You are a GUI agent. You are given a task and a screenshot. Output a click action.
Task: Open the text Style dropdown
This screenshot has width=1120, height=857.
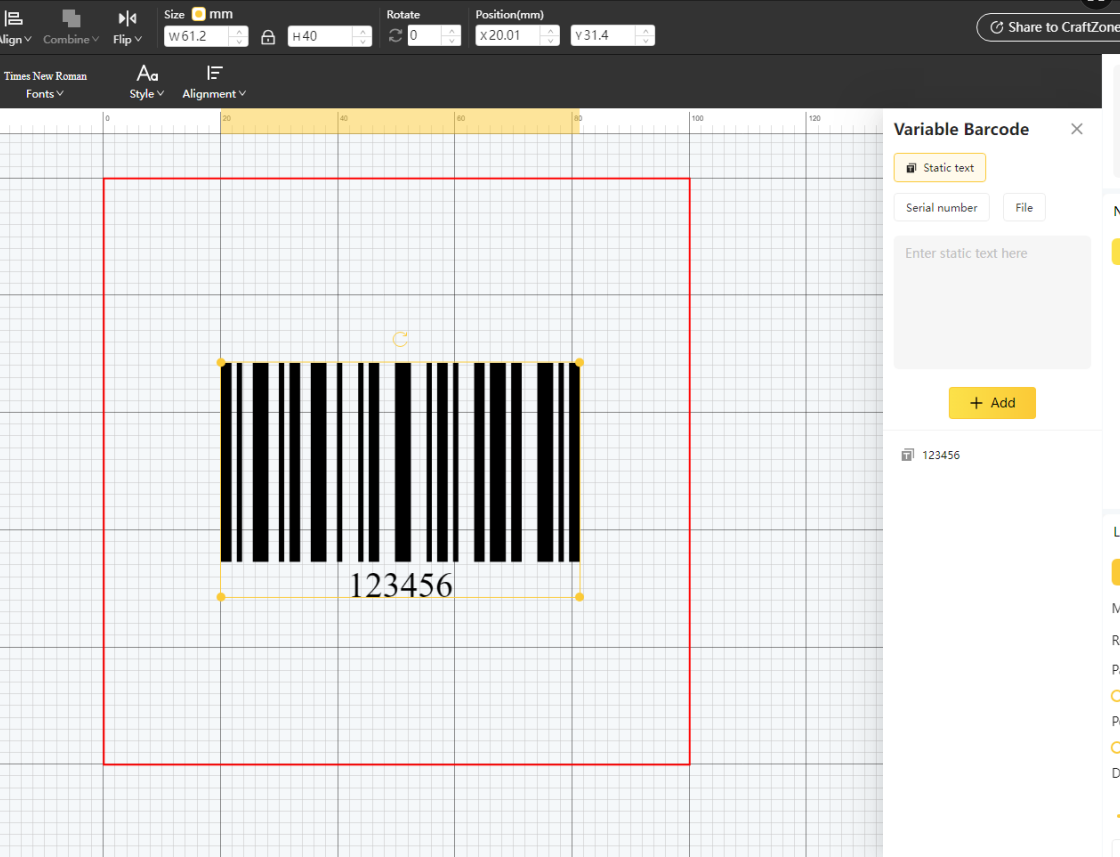(147, 82)
